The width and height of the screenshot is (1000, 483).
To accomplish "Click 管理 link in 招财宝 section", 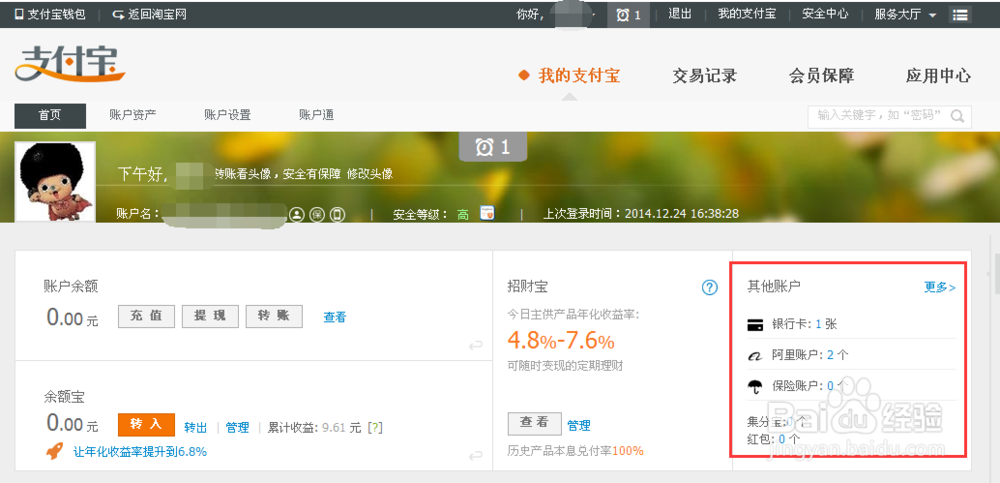I will [579, 425].
